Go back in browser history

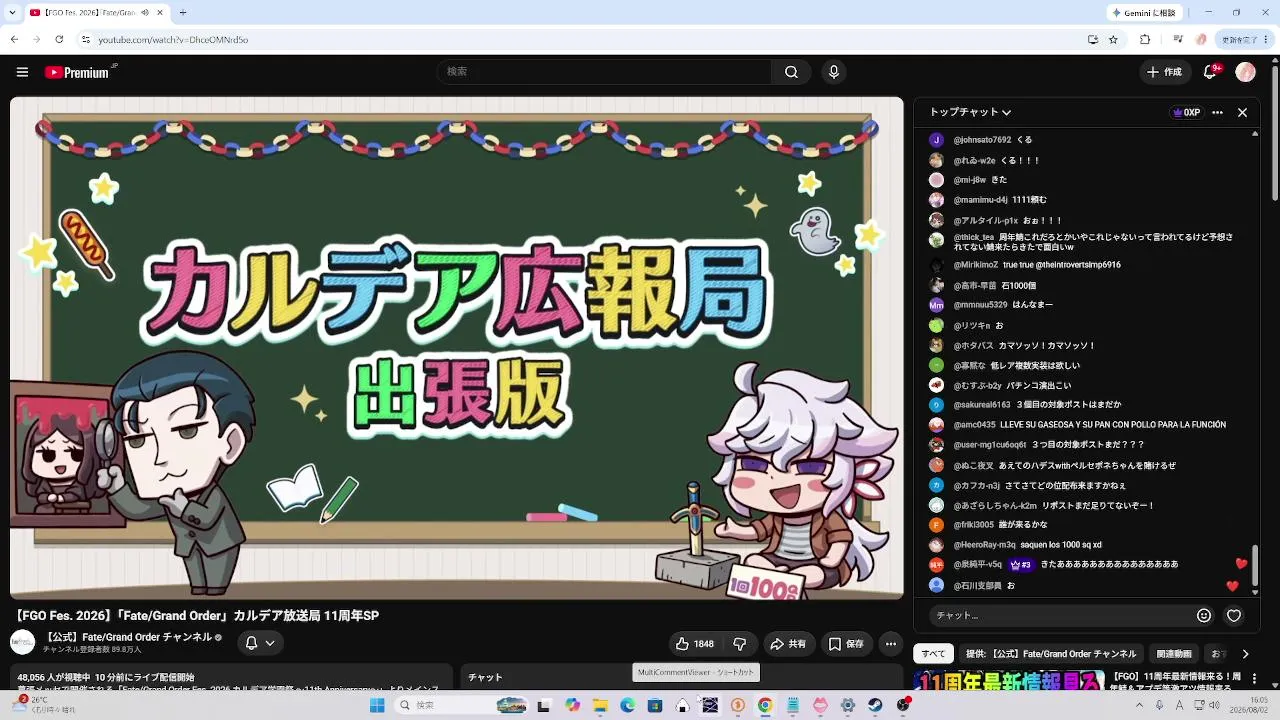pyautogui.click(x=14, y=40)
